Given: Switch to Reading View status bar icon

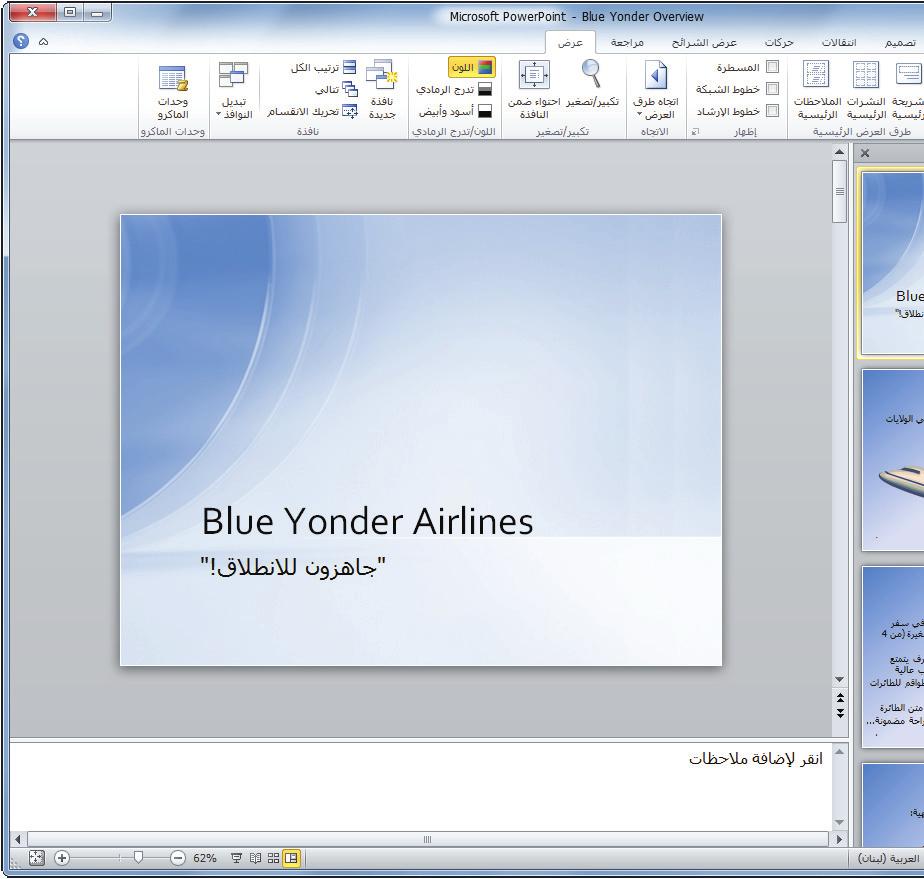Looking at the screenshot, I should pos(255,858).
